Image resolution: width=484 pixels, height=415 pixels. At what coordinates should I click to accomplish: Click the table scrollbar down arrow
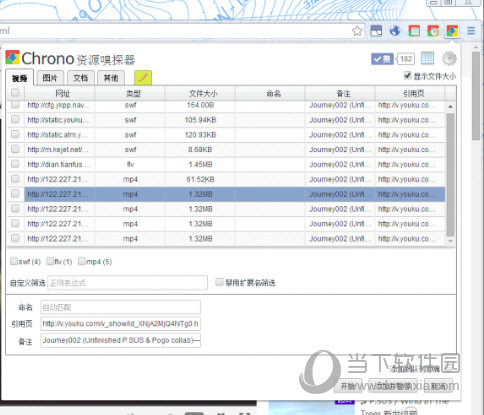pyautogui.click(x=450, y=240)
